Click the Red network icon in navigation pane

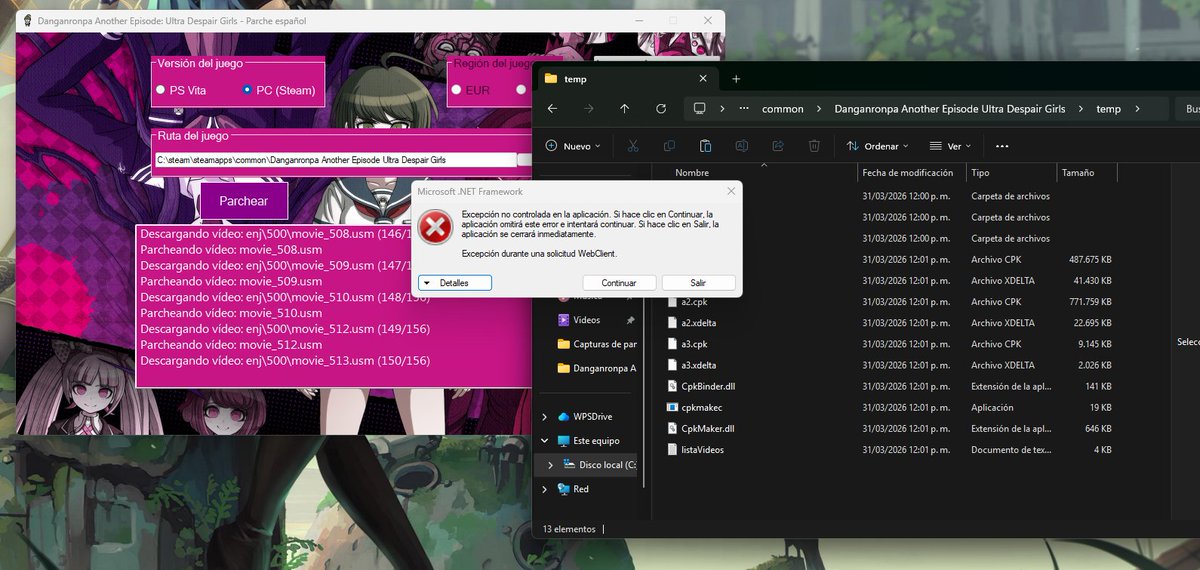pyautogui.click(x=564, y=489)
